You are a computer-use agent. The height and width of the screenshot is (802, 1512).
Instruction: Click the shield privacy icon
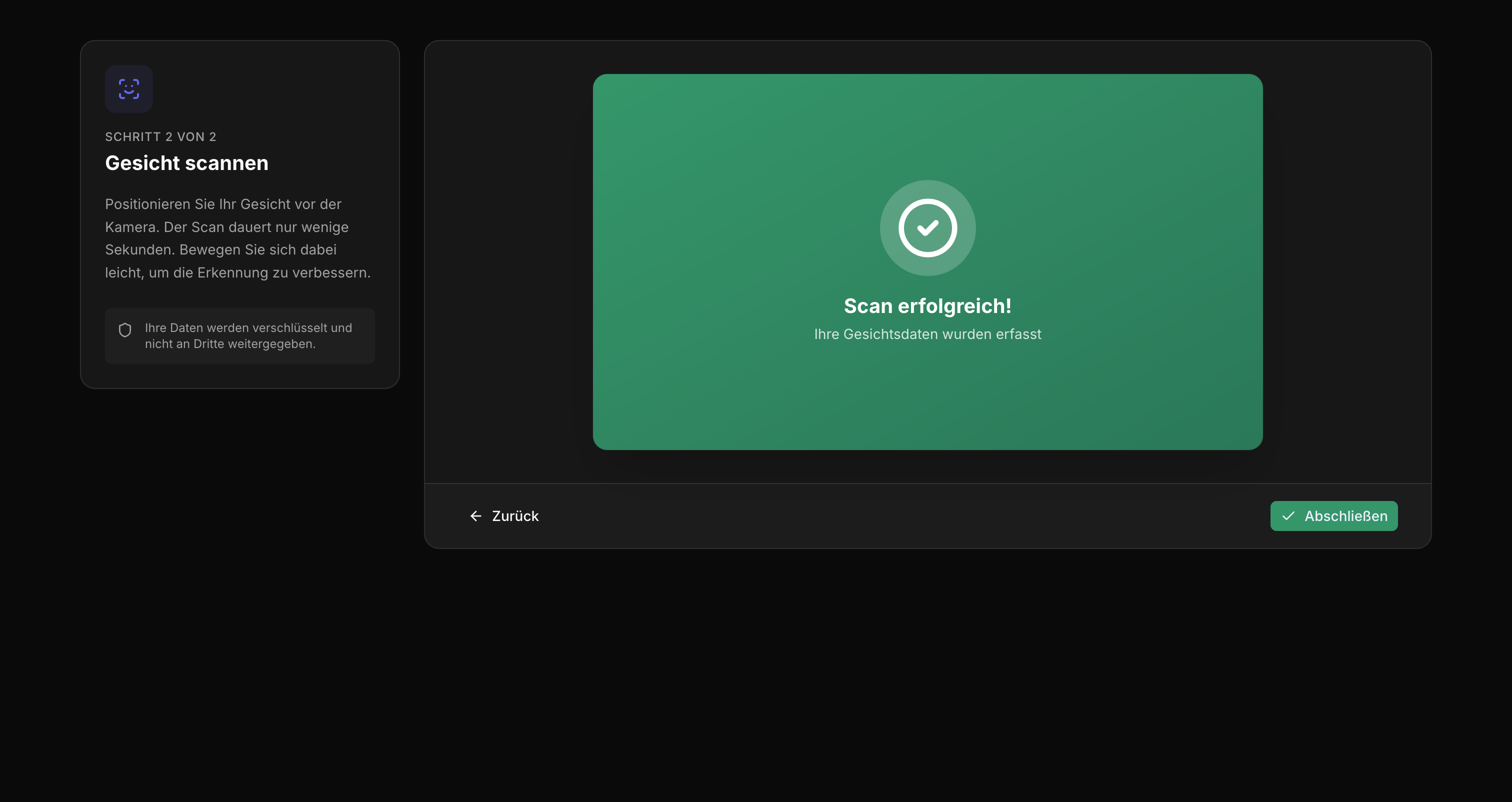tap(125, 330)
